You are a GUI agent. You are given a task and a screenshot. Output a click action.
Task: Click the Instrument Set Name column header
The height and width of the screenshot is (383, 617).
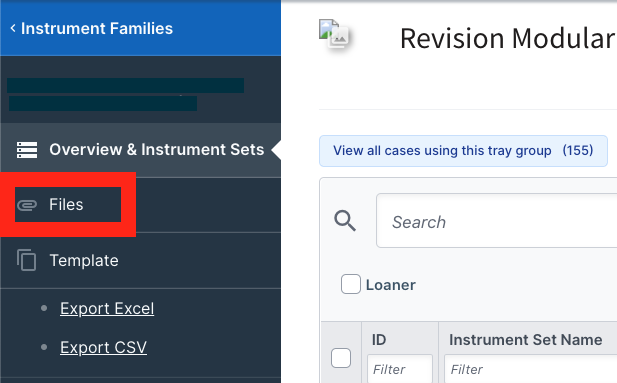click(526, 340)
